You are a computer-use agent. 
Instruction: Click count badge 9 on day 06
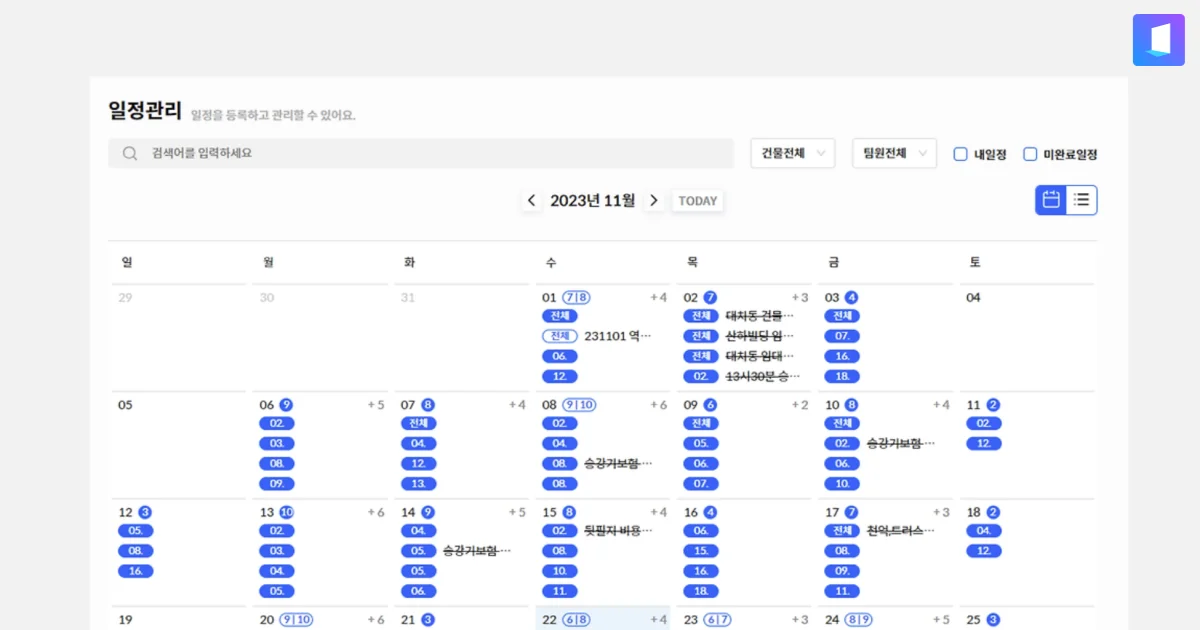coord(286,405)
